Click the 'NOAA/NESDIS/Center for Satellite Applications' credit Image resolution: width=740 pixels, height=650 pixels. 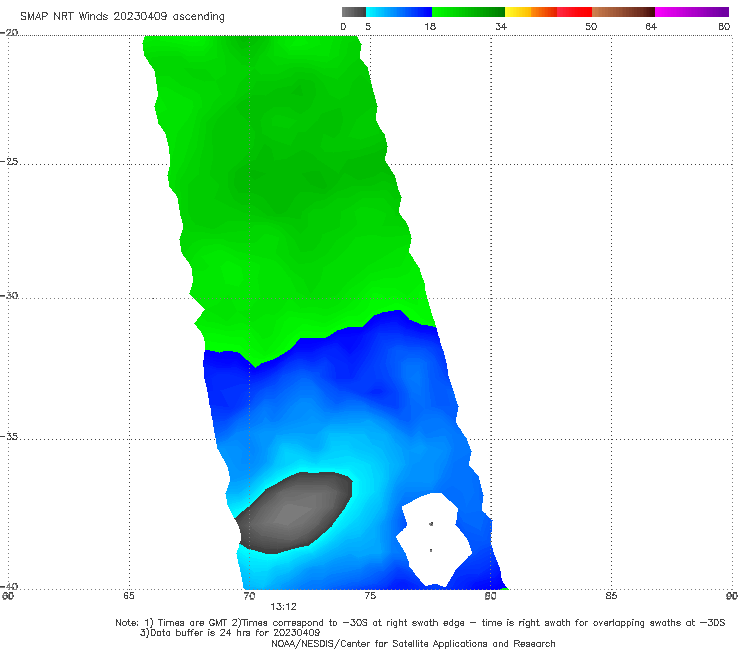413,644
